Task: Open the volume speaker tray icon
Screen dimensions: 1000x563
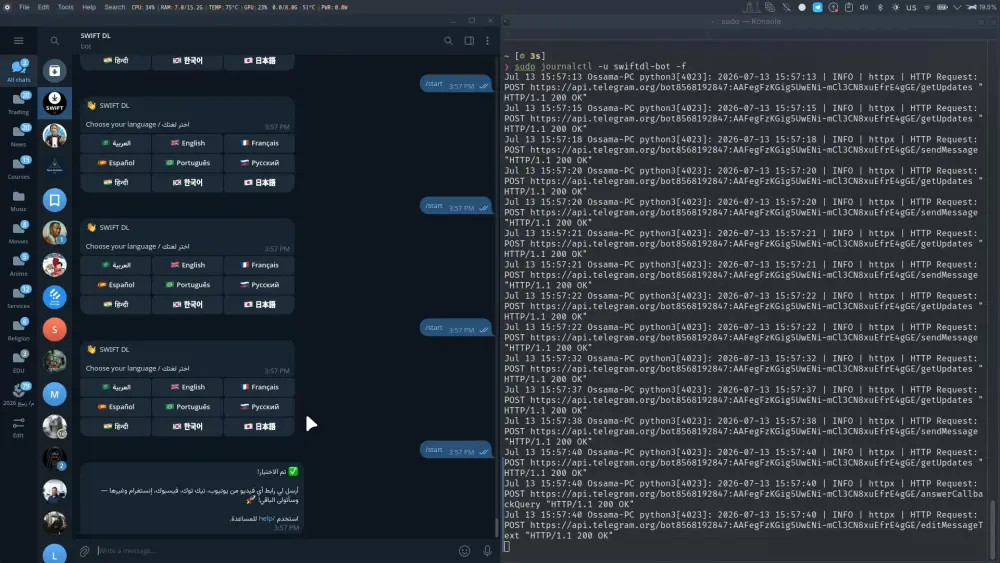Action: (864, 7)
